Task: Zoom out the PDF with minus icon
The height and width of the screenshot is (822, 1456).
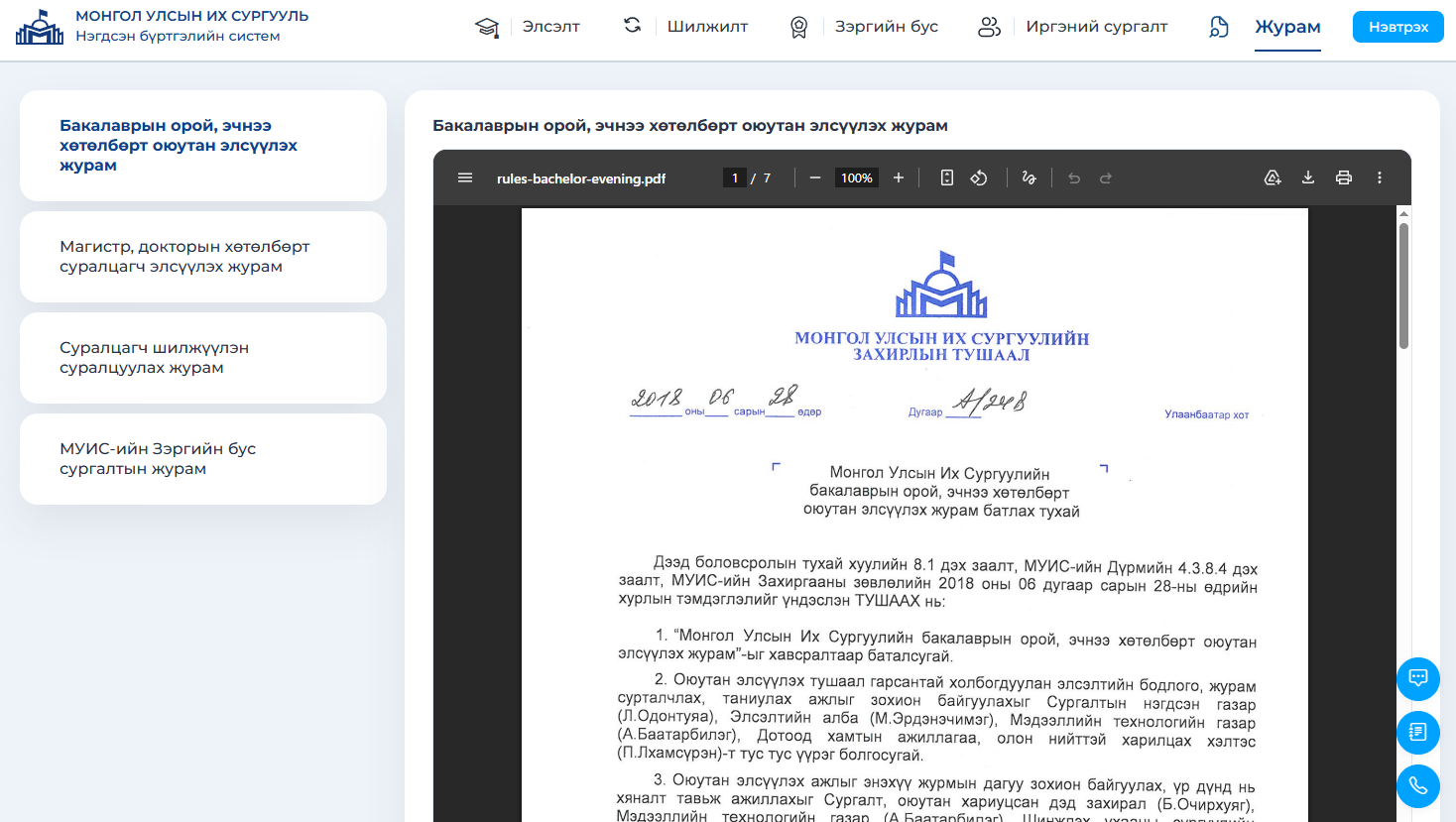Action: [815, 178]
